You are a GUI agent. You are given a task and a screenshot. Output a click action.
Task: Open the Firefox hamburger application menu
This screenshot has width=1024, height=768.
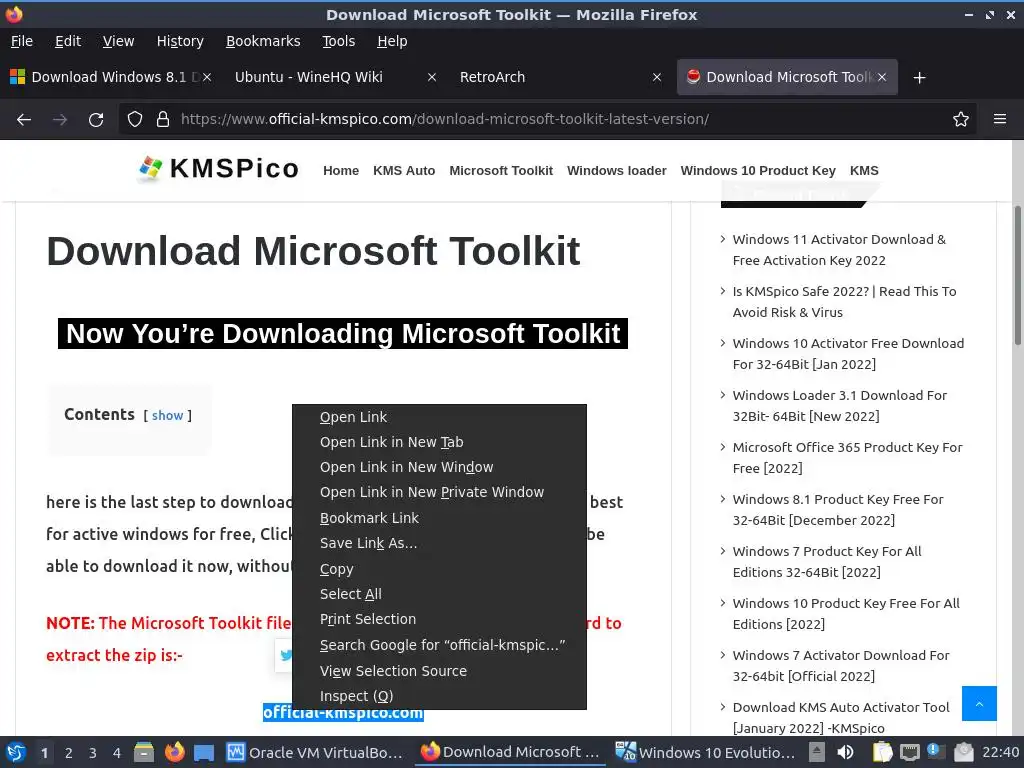[1000, 119]
